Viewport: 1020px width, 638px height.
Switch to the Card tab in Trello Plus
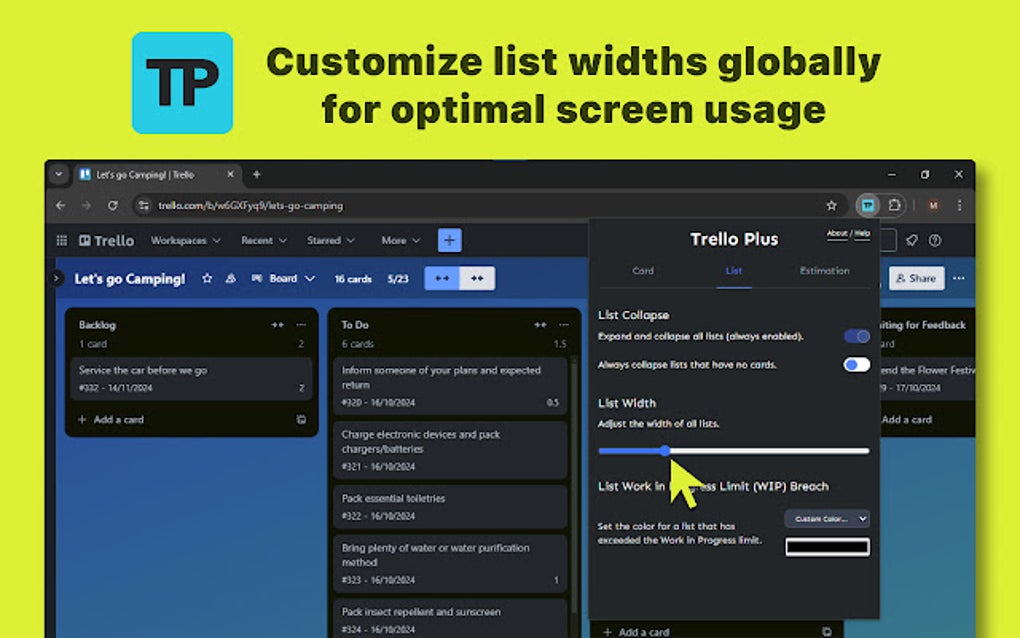click(643, 271)
